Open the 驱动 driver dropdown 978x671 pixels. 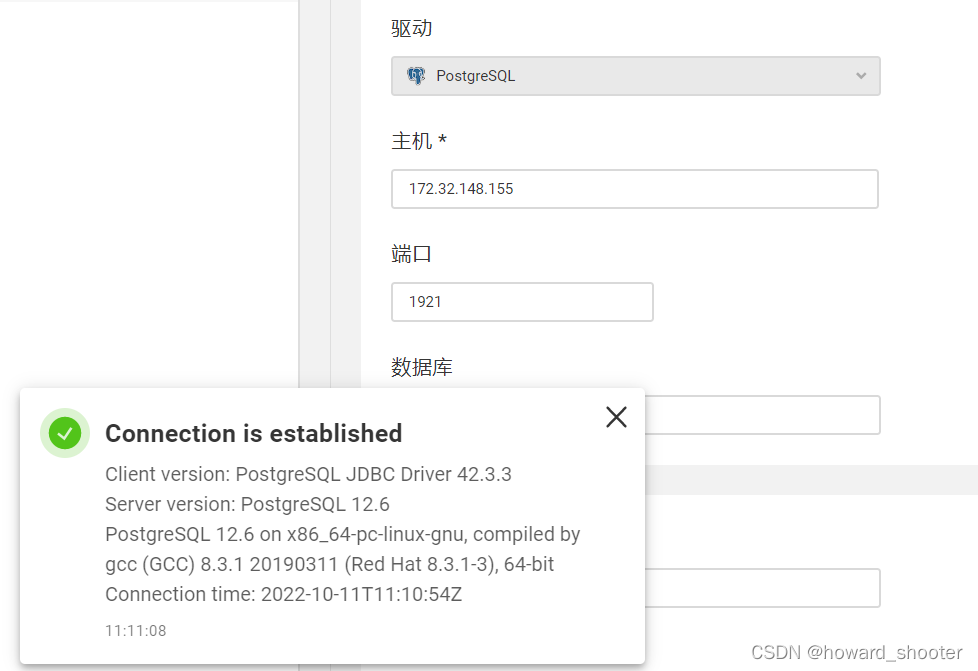(635, 75)
